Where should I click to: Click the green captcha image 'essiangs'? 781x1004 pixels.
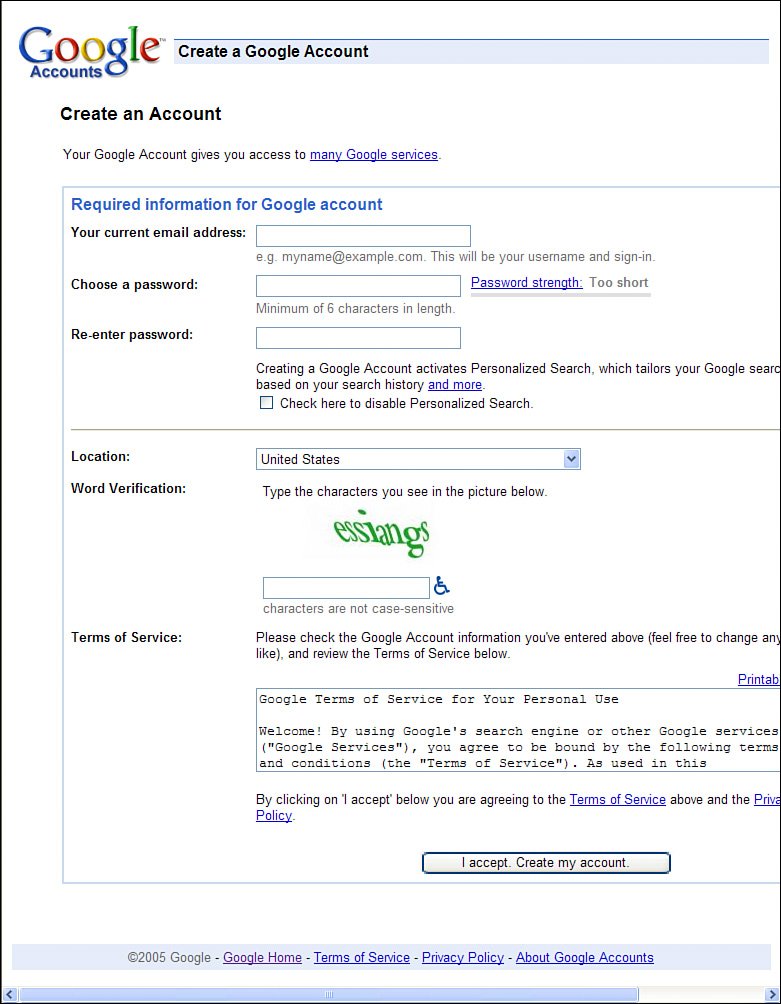[382, 533]
